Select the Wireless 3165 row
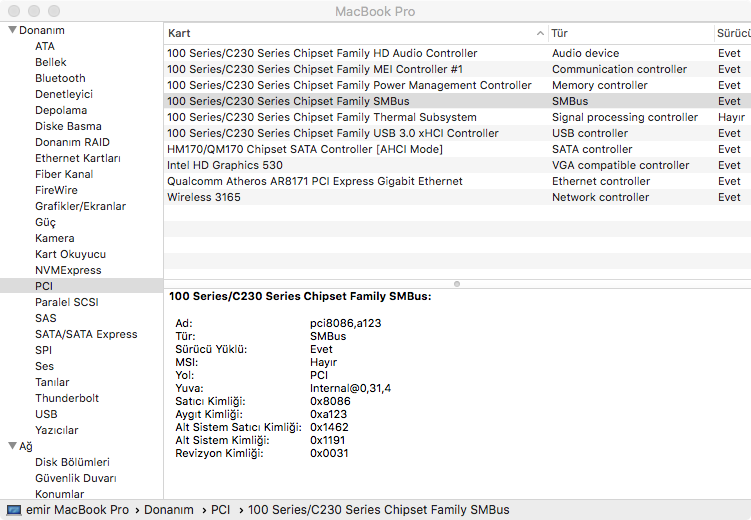The image size is (751, 520). [x=204, y=197]
